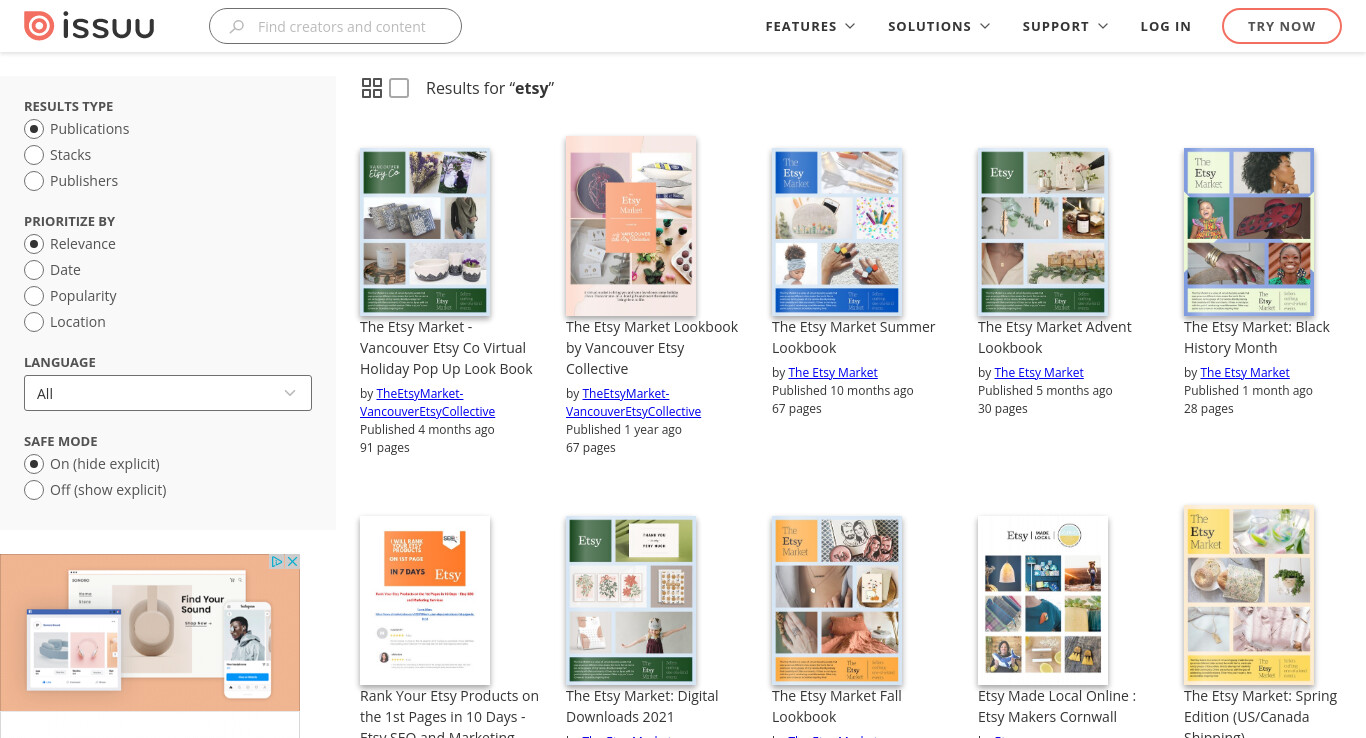This screenshot has height=738, width=1366.
Task: Open Vancouver Etsy Co Holiday Pop Up thumbnail
Action: pos(425,232)
